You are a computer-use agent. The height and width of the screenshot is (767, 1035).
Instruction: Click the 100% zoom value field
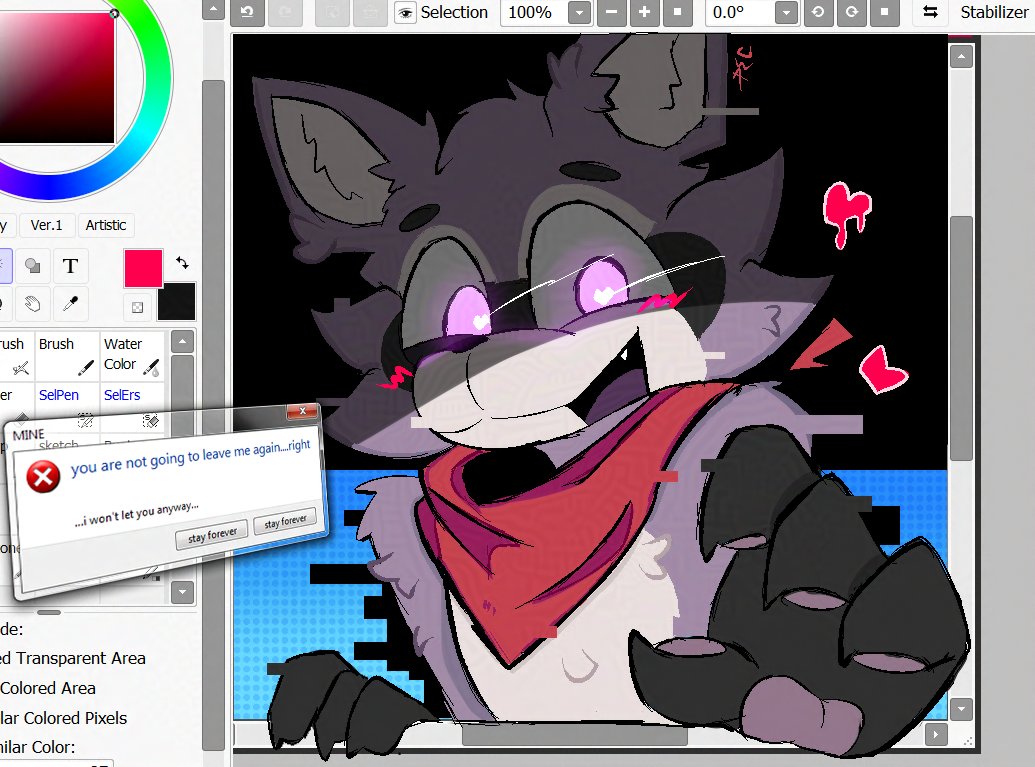[534, 13]
